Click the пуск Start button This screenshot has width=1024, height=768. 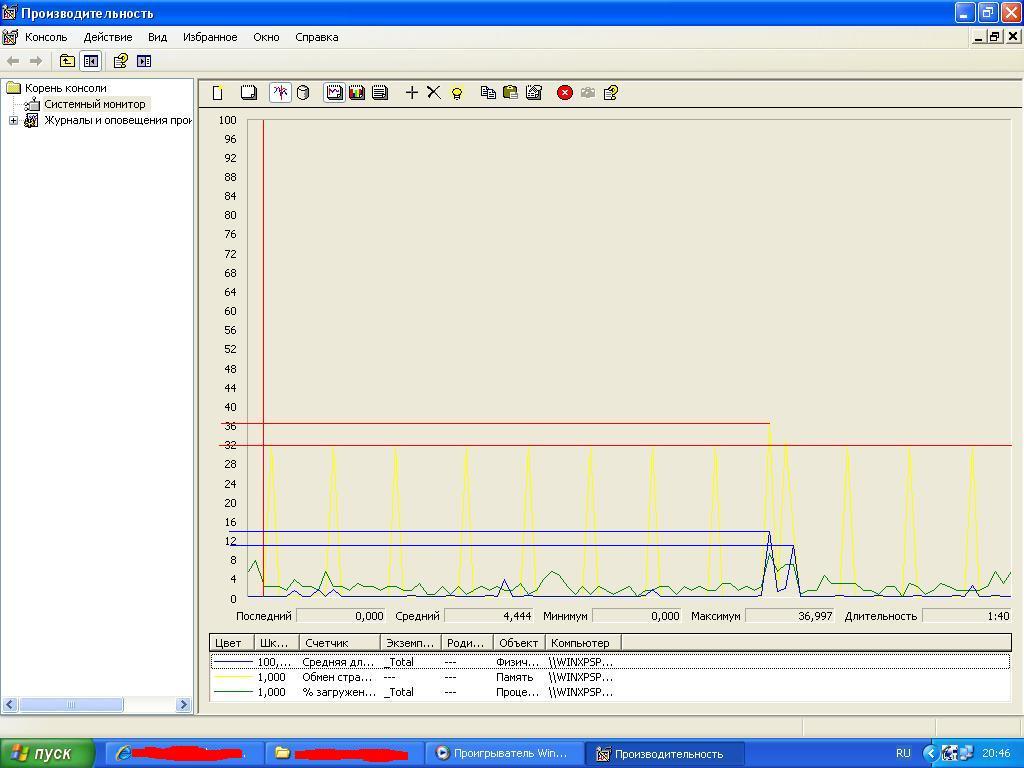[x=47, y=753]
